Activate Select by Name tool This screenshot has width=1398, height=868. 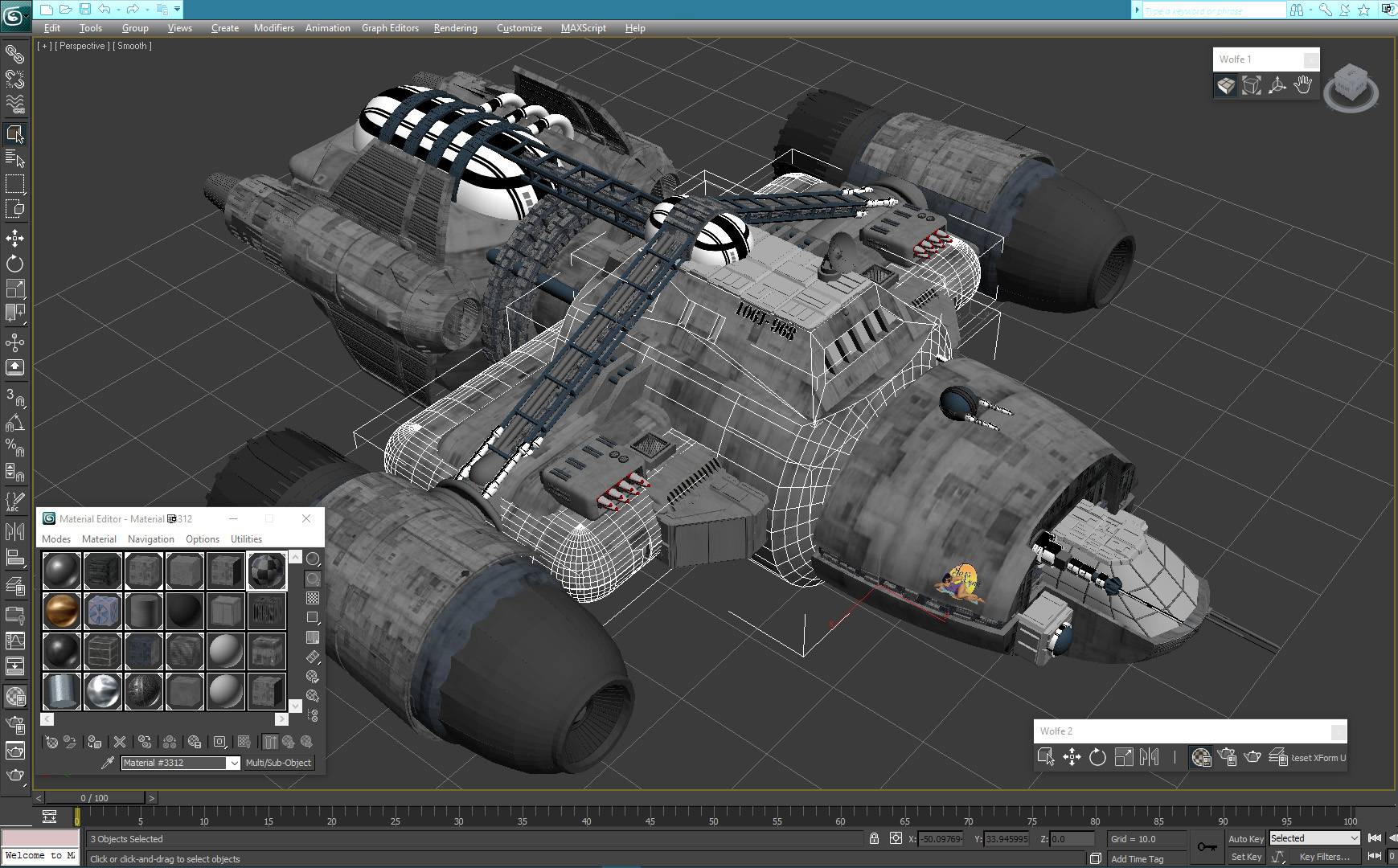point(14,158)
